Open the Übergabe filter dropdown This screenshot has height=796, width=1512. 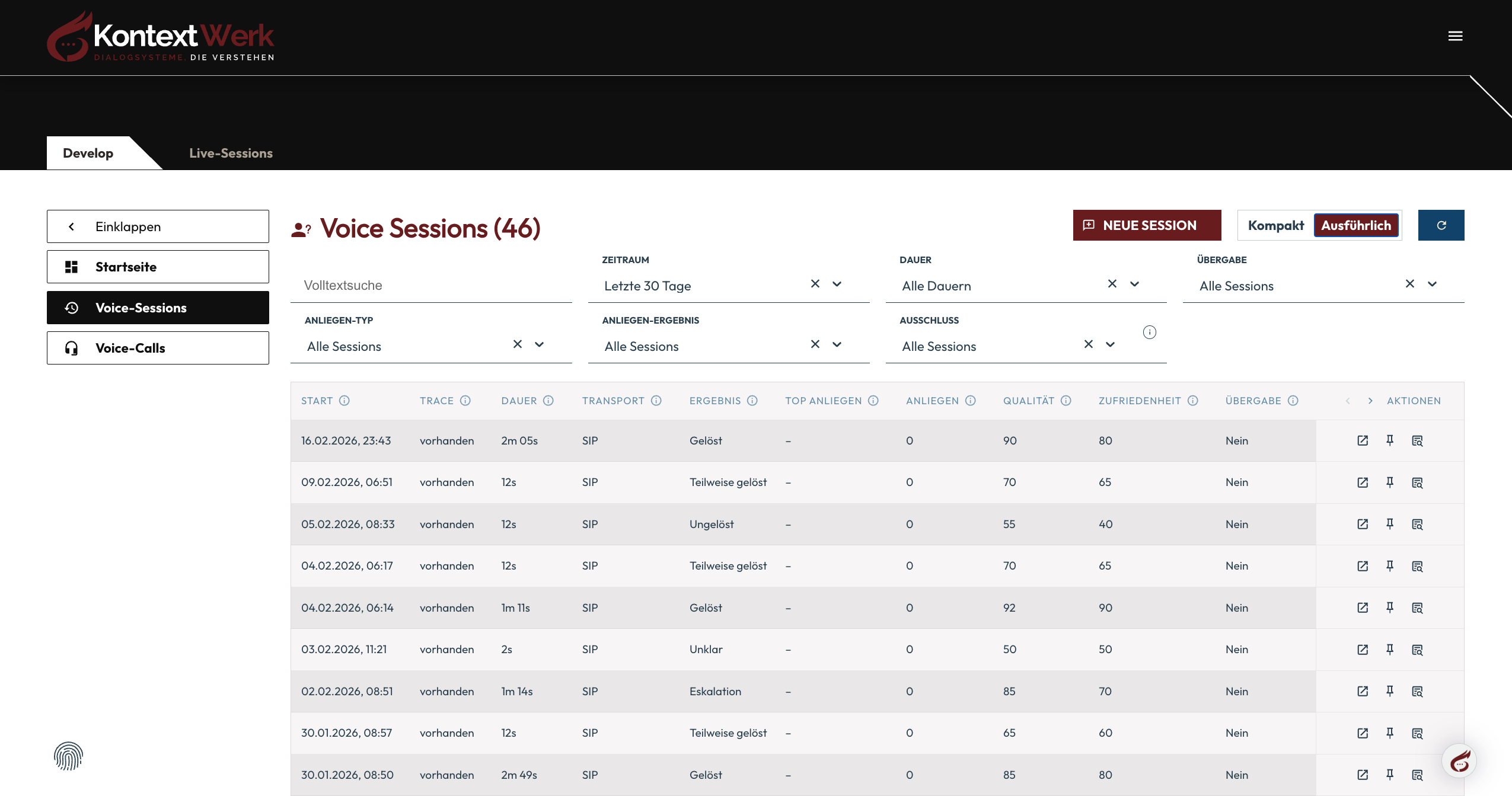1432,284
